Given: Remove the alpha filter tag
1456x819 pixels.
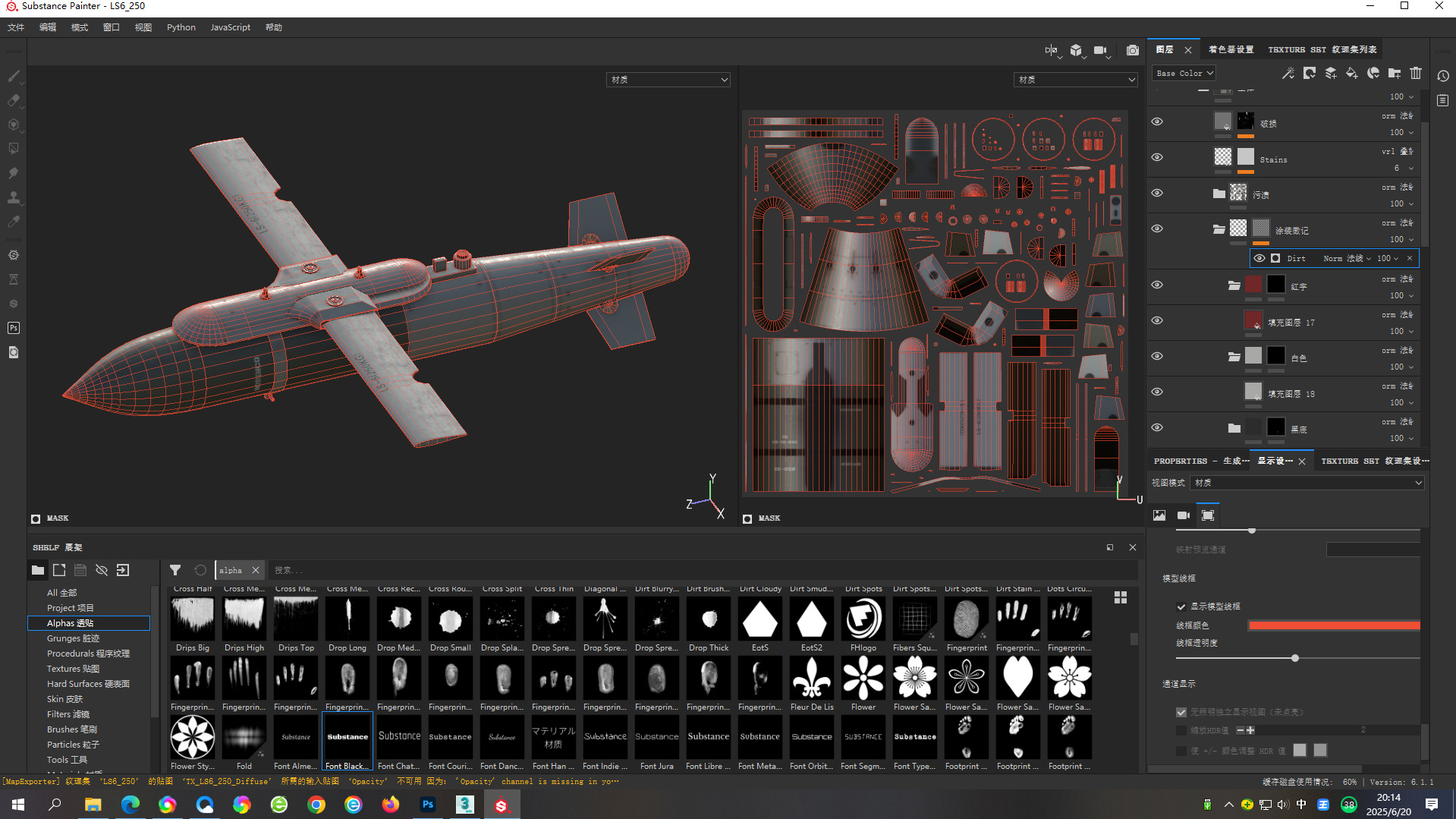Looking at the screenshot, I should click(x=256, y=570).
